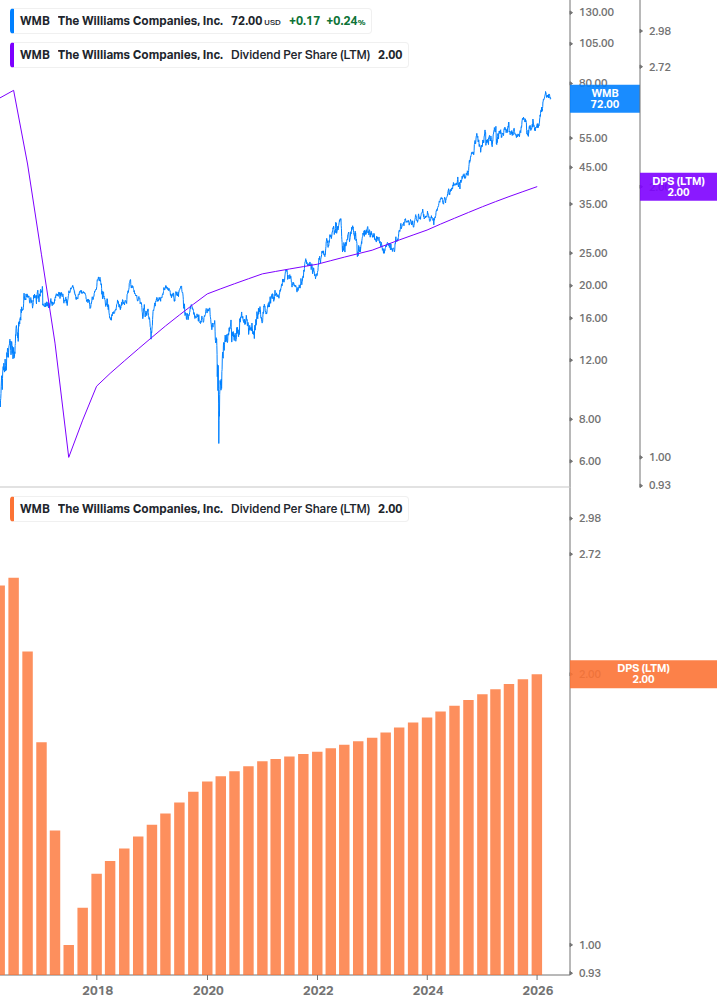Click the blue color bar of the WMB price legend

pos(12,21)
